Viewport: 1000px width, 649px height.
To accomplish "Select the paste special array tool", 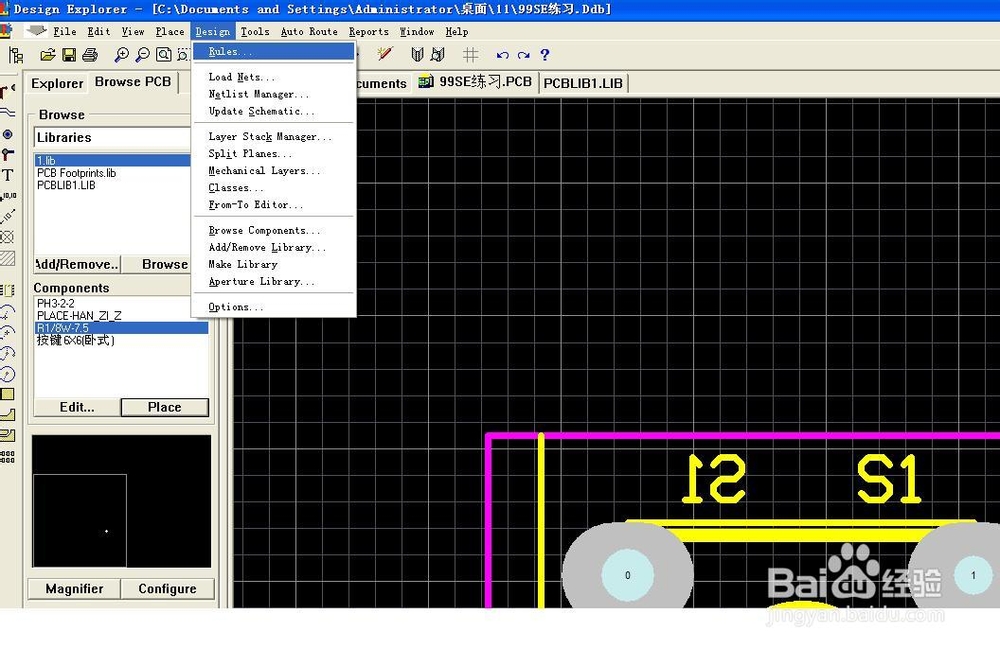I will 7,456.
